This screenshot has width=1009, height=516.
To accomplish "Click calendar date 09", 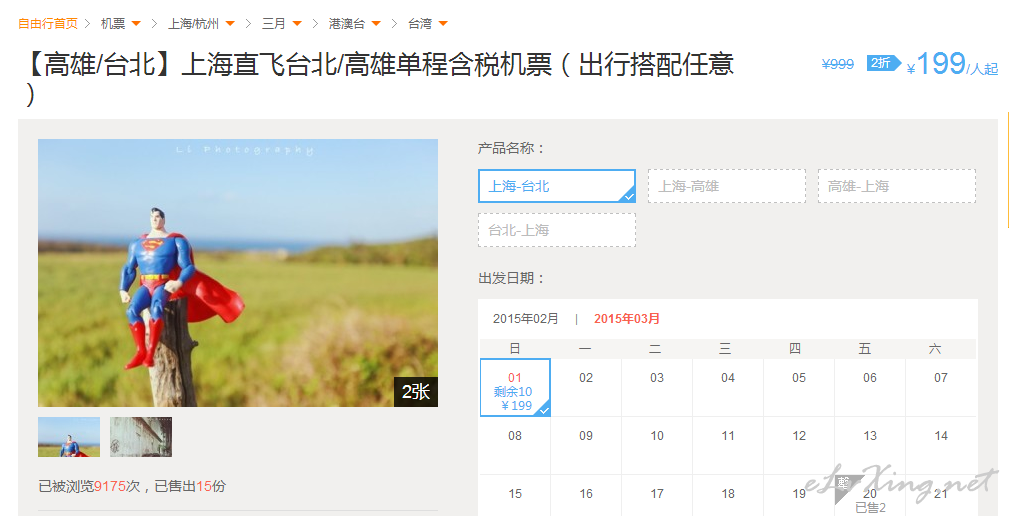I will [586, 445].
